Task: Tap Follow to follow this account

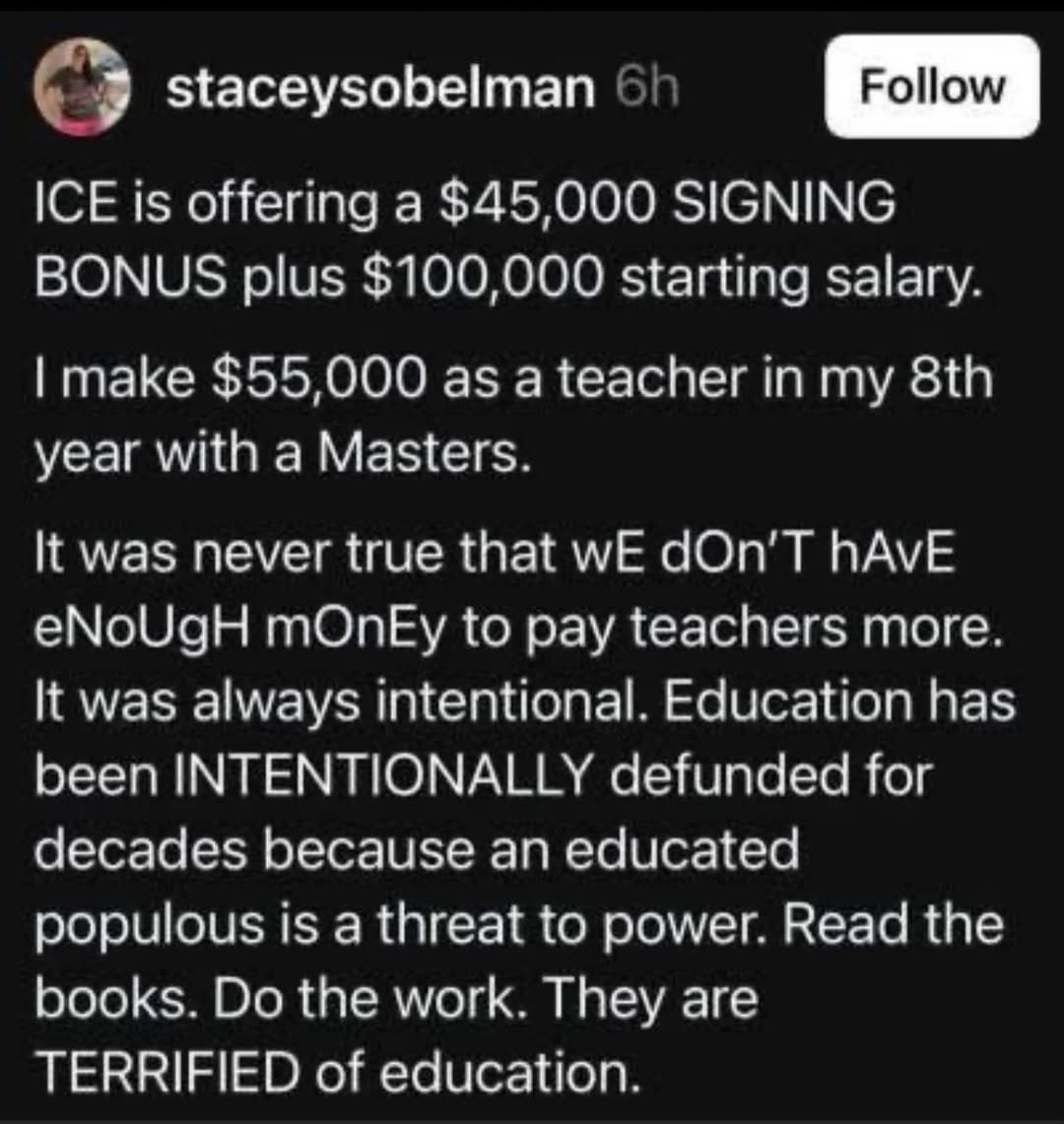Action: point(930,86)
